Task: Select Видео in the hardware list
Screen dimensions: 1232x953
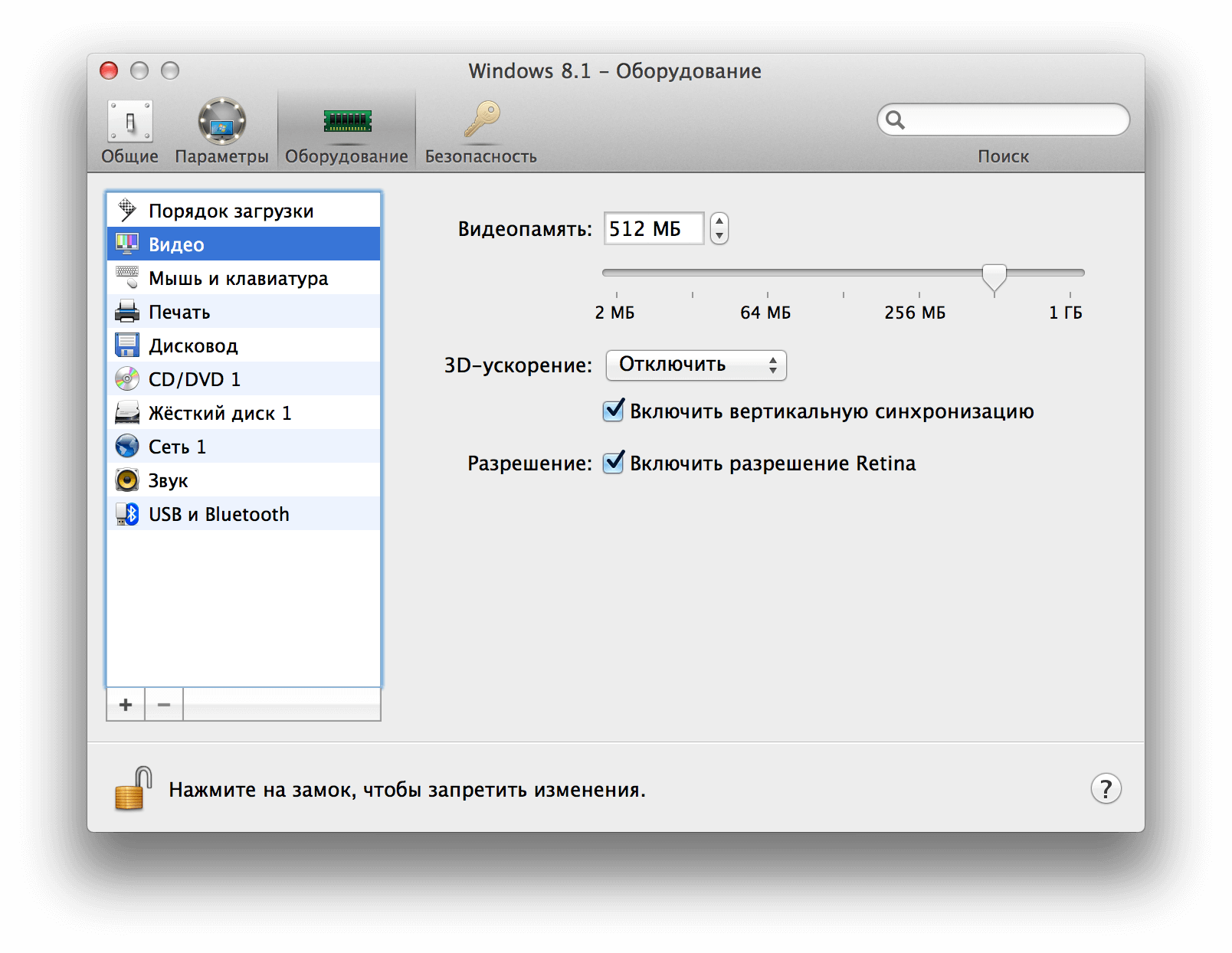Action: tap(244, 244)
